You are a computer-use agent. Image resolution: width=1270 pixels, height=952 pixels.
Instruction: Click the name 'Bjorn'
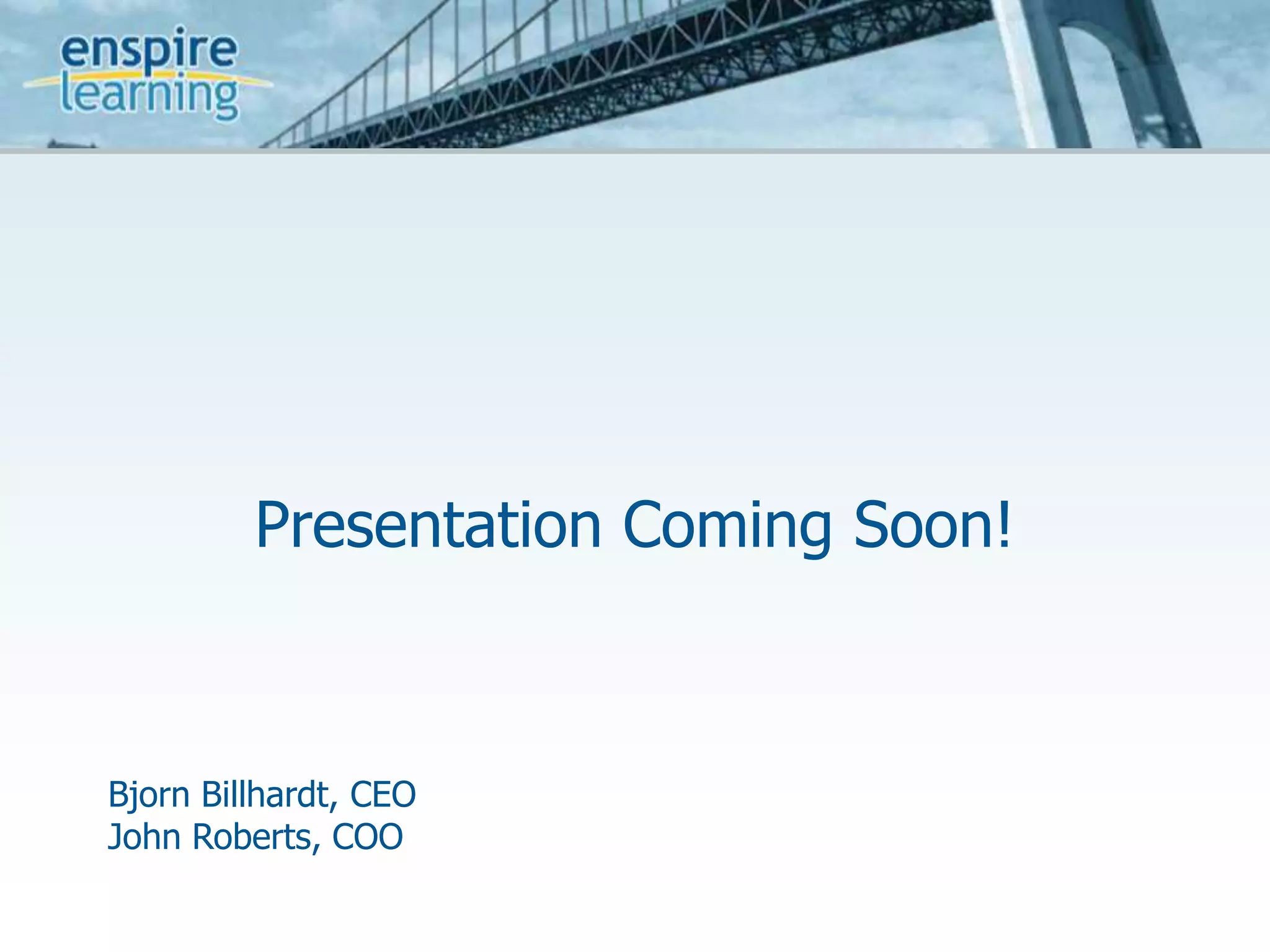pos(149,795)
